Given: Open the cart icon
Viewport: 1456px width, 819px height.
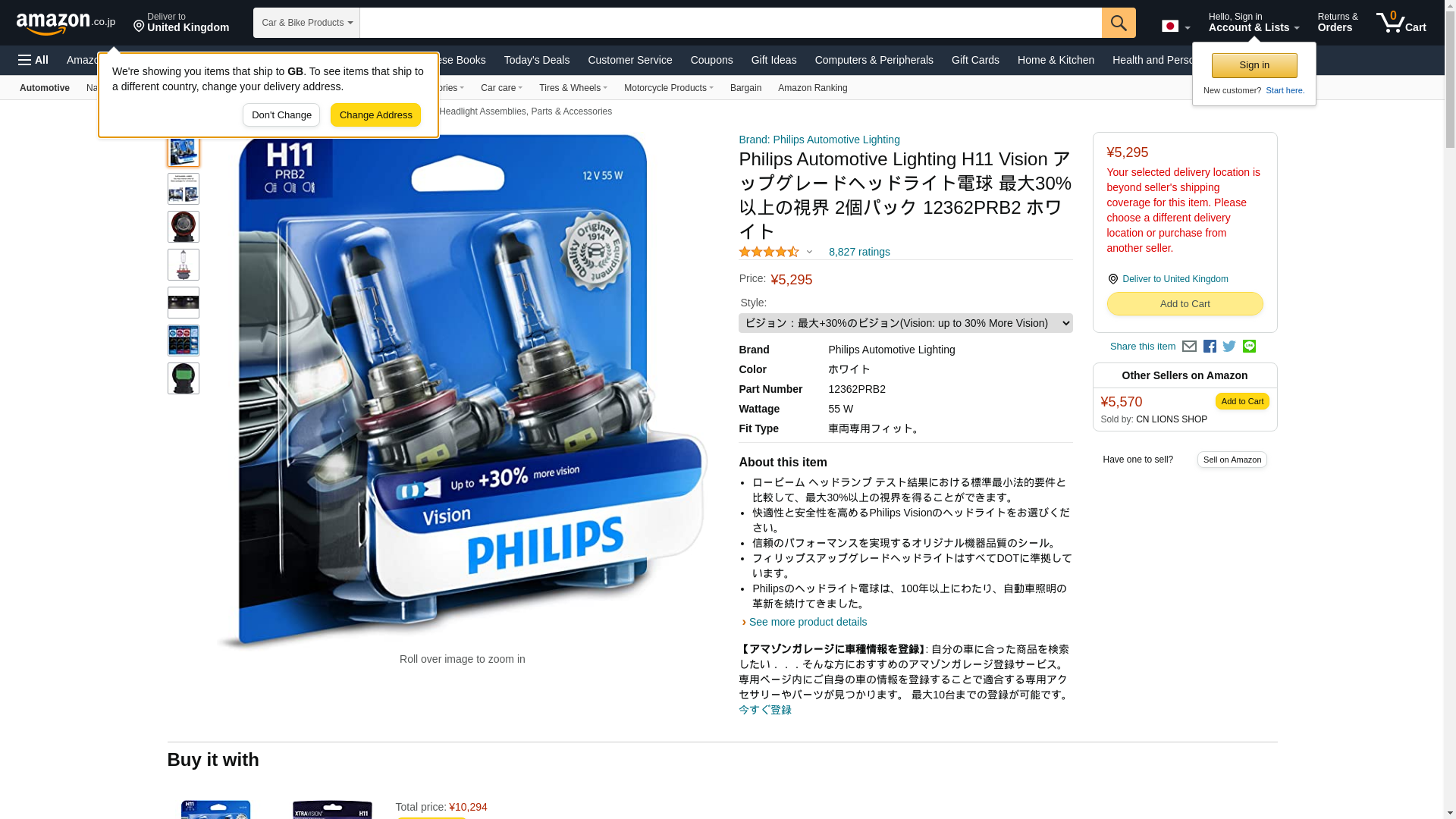Looking at the screenshot, I should click(x=1401, y=23).
